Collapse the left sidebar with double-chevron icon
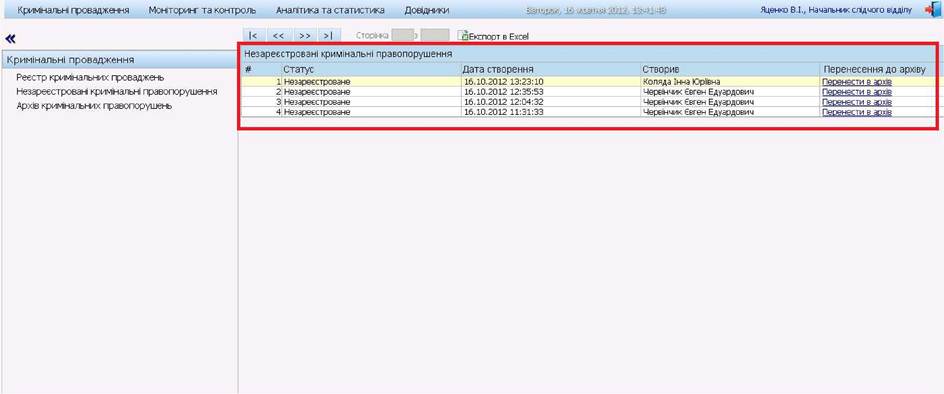Viewport: 944px width, 394px height. pyautogui.click(x=10, y=39)
